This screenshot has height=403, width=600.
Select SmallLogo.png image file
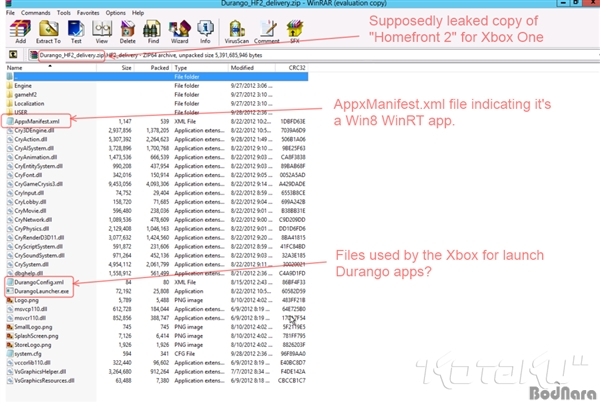point(33,327)
